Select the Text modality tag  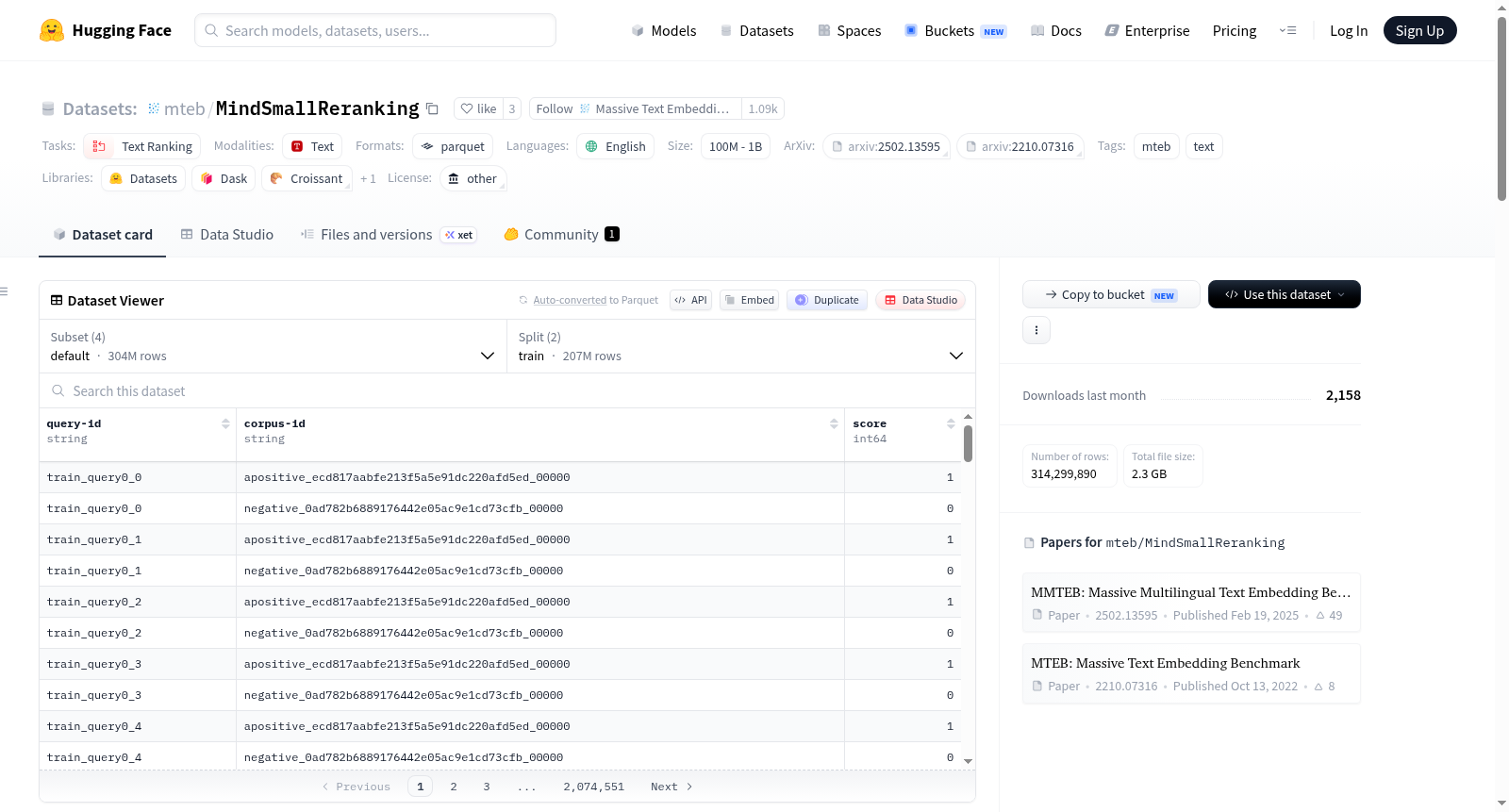(x=312, y=146)
